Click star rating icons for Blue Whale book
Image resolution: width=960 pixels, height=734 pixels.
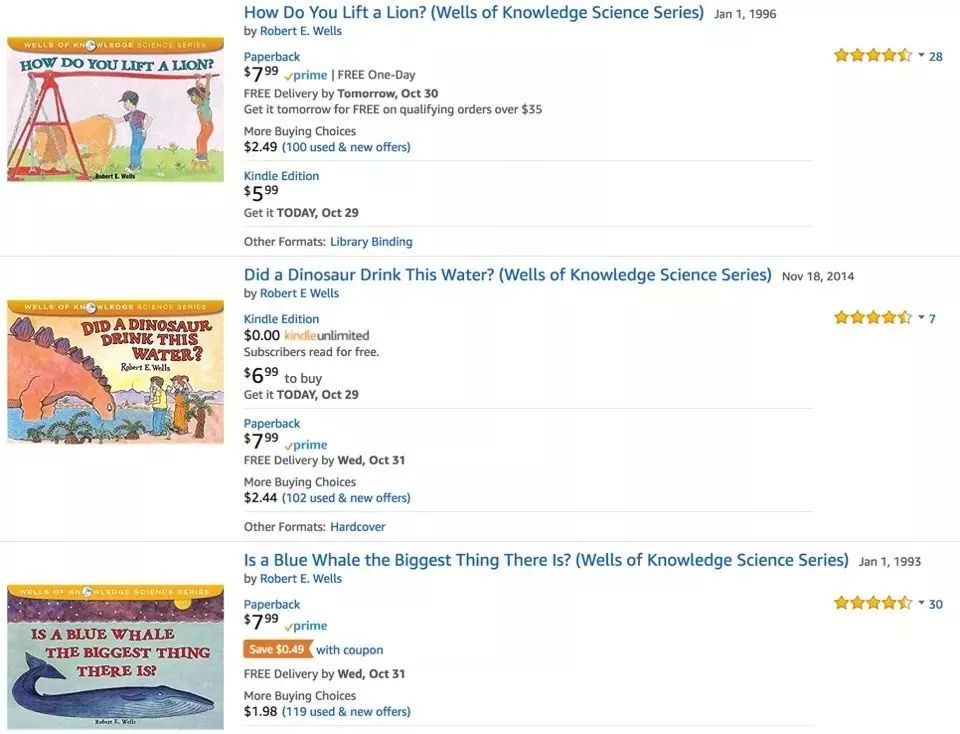873,603
